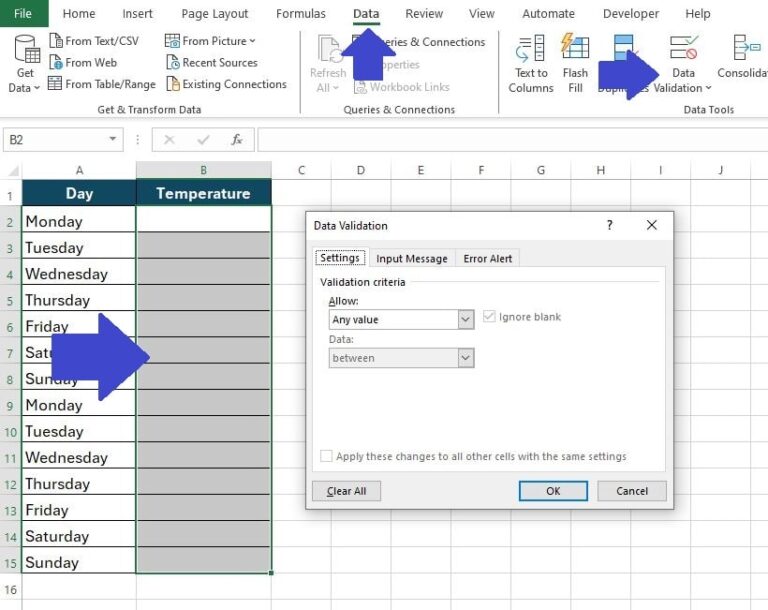The image size is (768, 610).
Task: Select the Temperature header cell
Action: 203,193
